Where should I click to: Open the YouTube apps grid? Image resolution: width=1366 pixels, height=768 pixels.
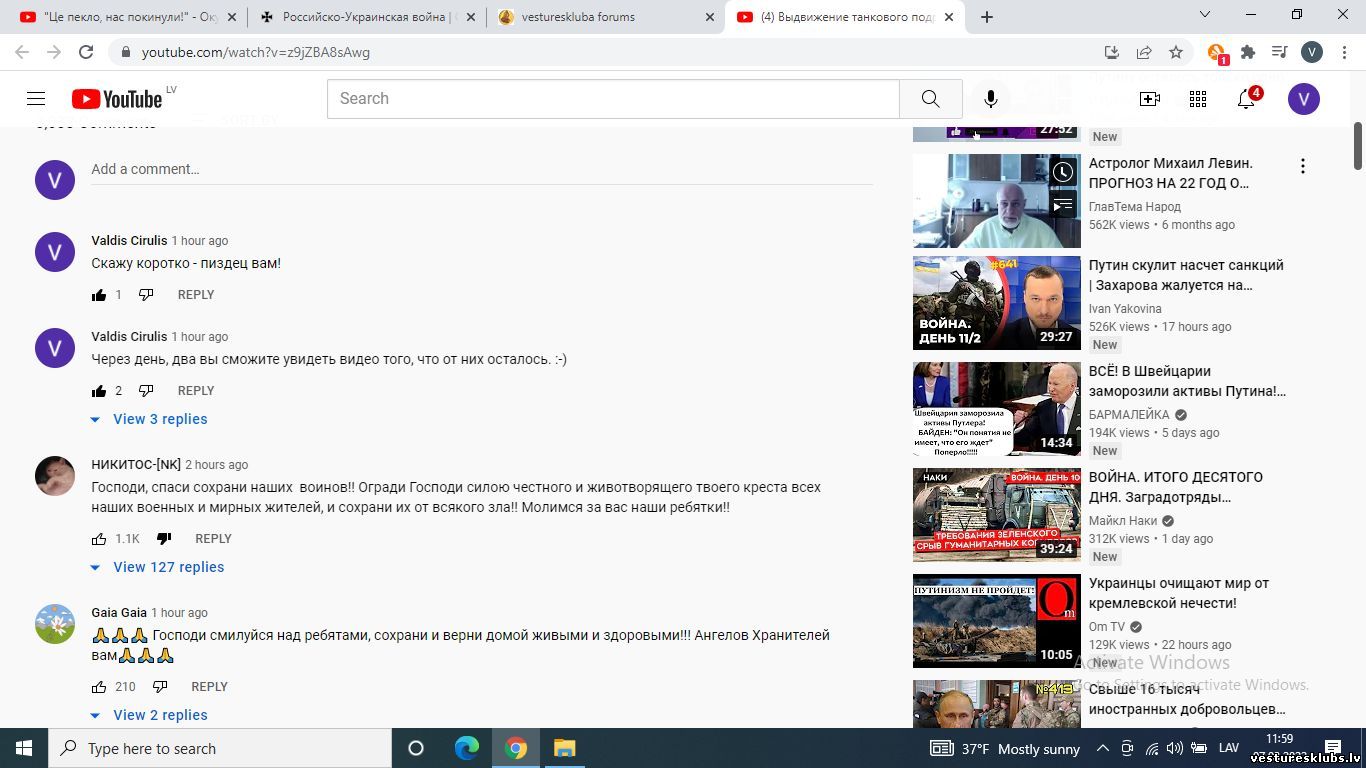[x=1198, y=99]
